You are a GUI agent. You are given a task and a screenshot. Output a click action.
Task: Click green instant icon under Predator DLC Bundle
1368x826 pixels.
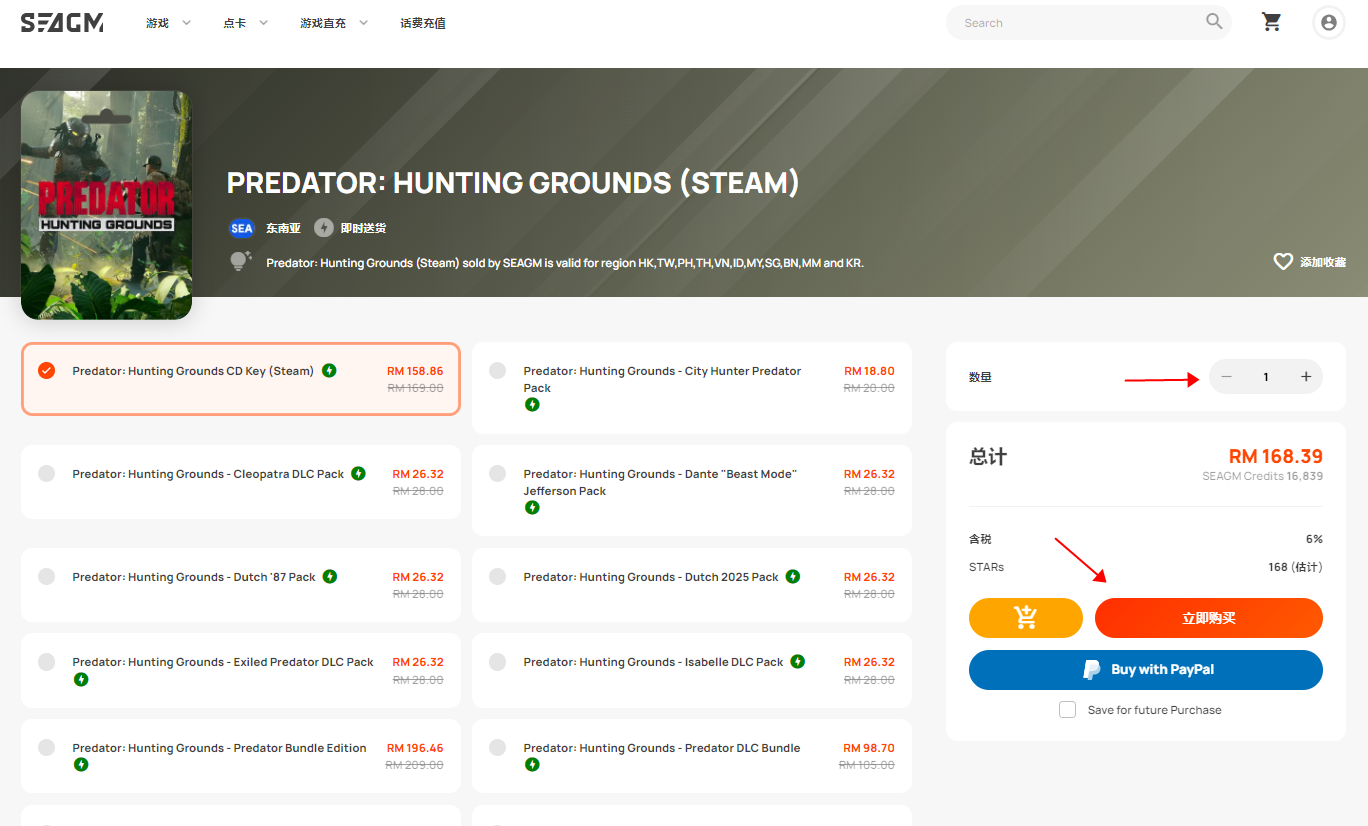tap(532, 764)
